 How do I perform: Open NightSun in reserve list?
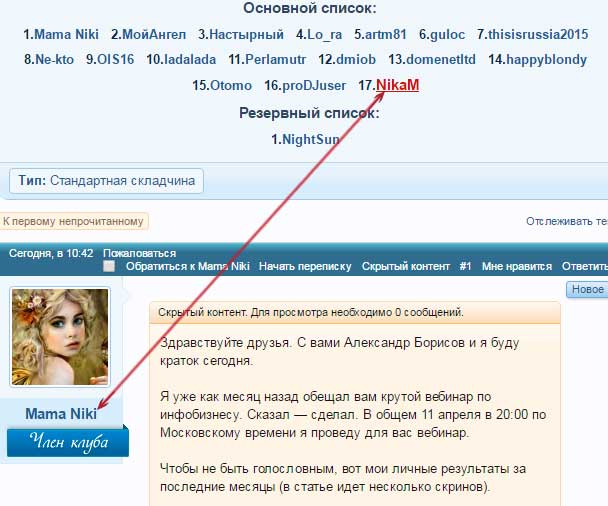(311, 139)
